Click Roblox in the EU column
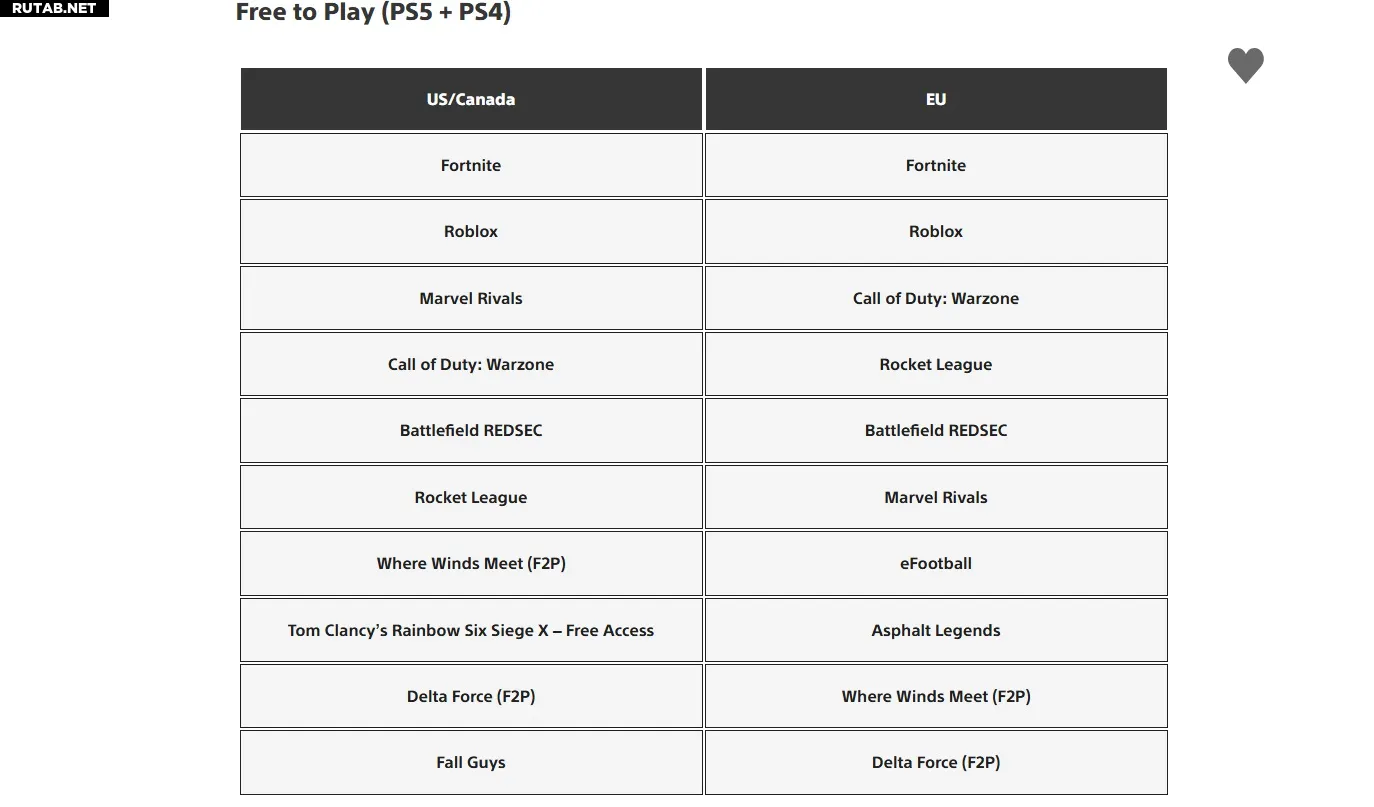Screen dimensions: 1374x807 click(x=936, y=231)
